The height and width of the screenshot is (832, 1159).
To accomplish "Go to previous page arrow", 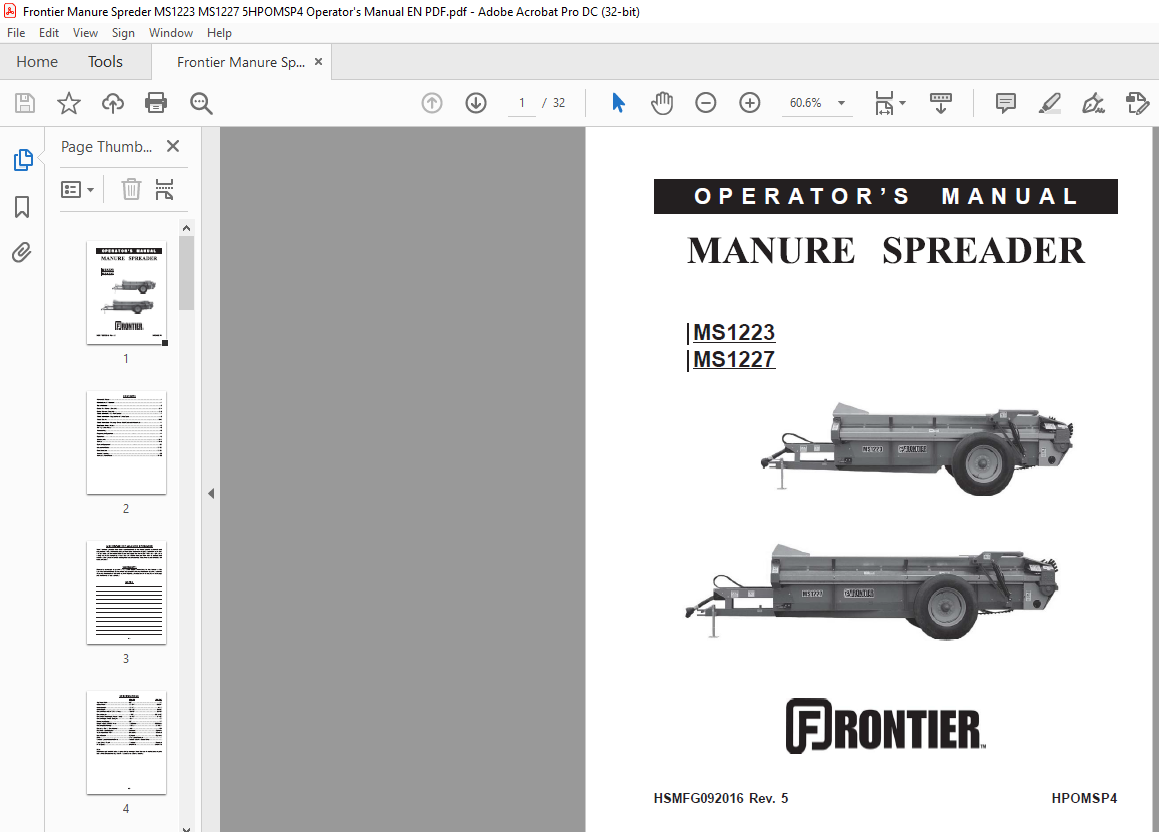I will coord(432,103).
